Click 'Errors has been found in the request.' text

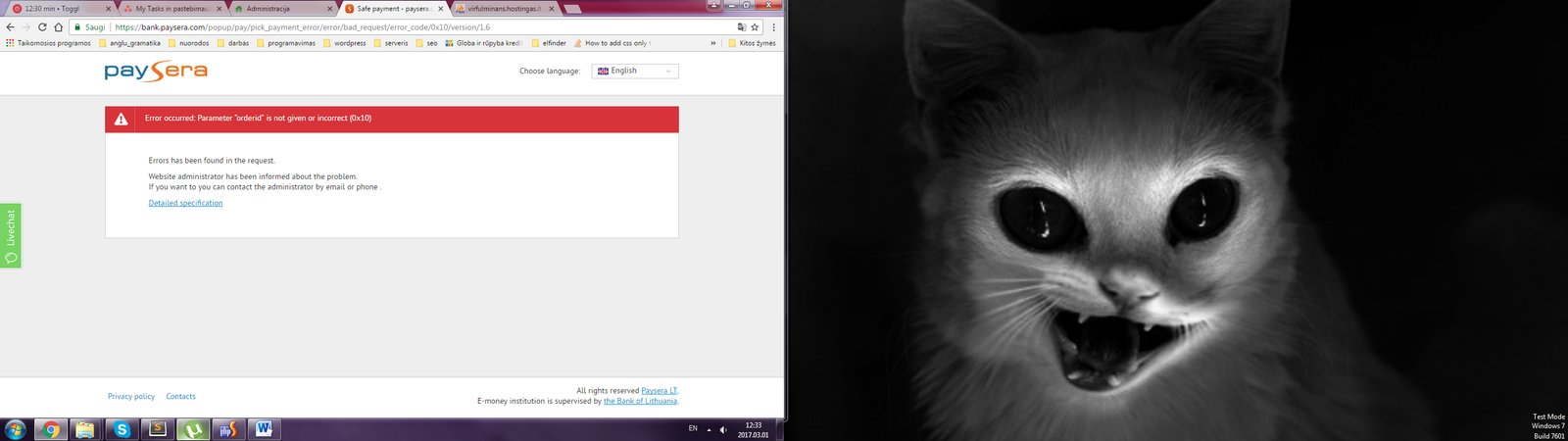(212, 161)
